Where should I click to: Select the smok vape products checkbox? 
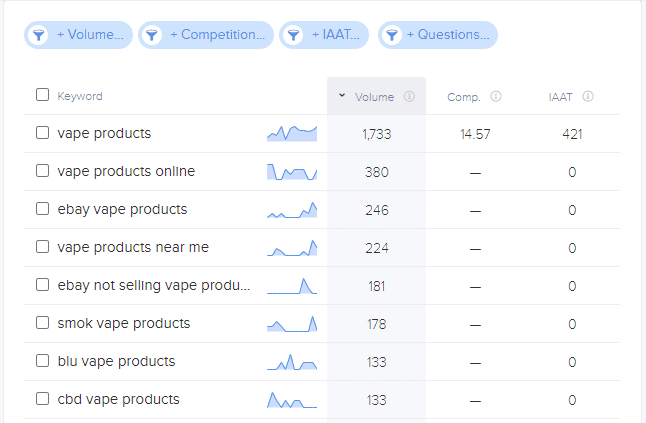pyautogui.click(x=42, y=323)
